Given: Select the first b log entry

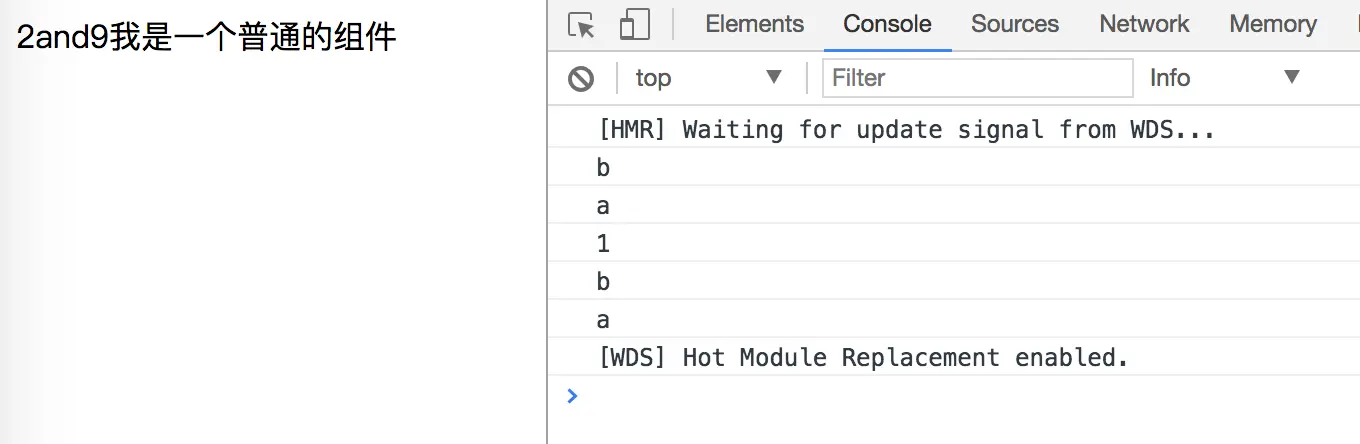Looking at the screenshot, I should point(603,168).
